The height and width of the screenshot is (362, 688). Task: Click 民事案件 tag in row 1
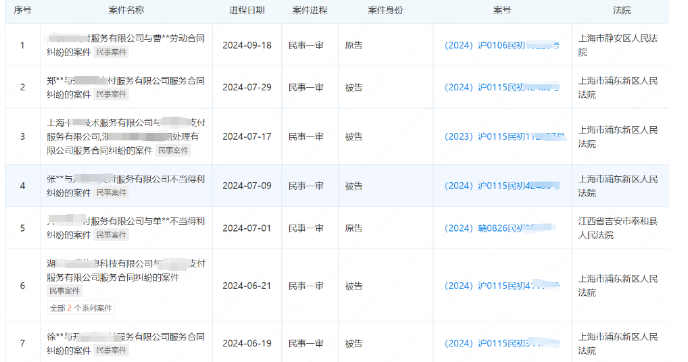[111, 52]
